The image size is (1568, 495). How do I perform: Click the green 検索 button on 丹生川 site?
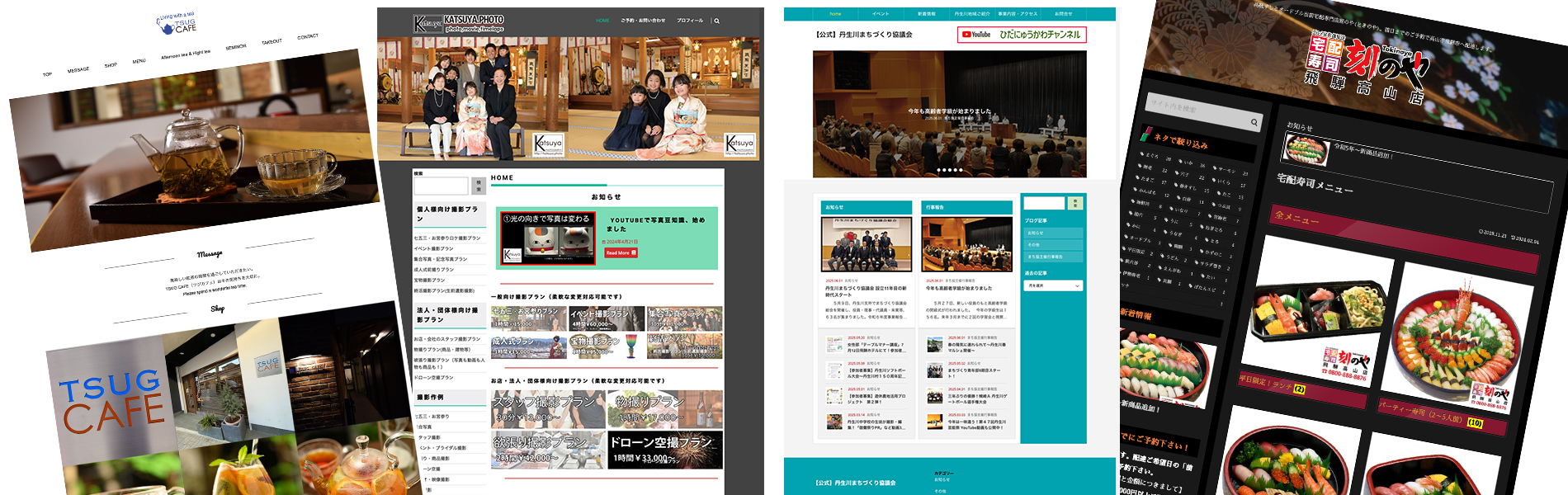click(x=1074, y=203)
